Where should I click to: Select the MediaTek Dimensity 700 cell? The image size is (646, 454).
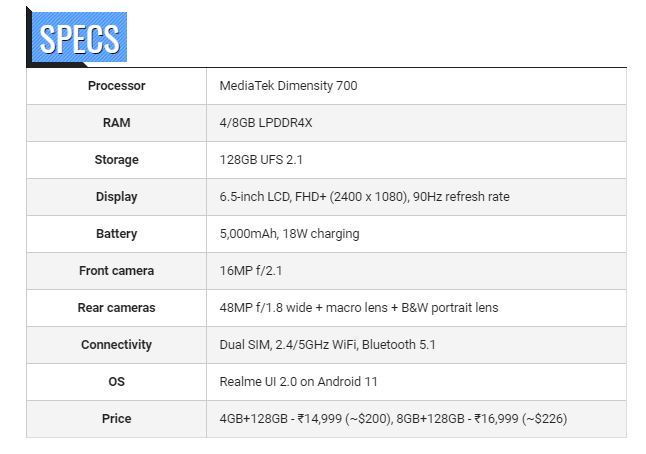[288, 86]
